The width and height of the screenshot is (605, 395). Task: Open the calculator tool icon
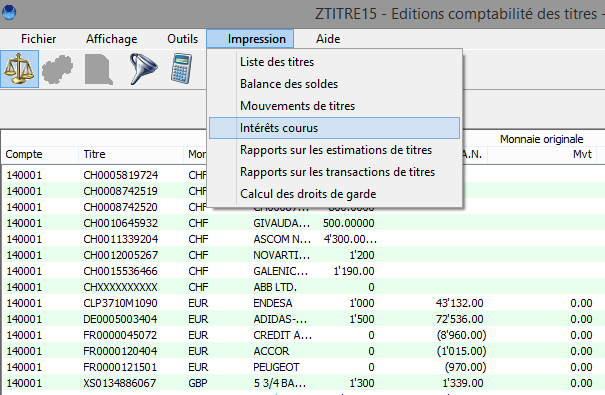(181, 69)
